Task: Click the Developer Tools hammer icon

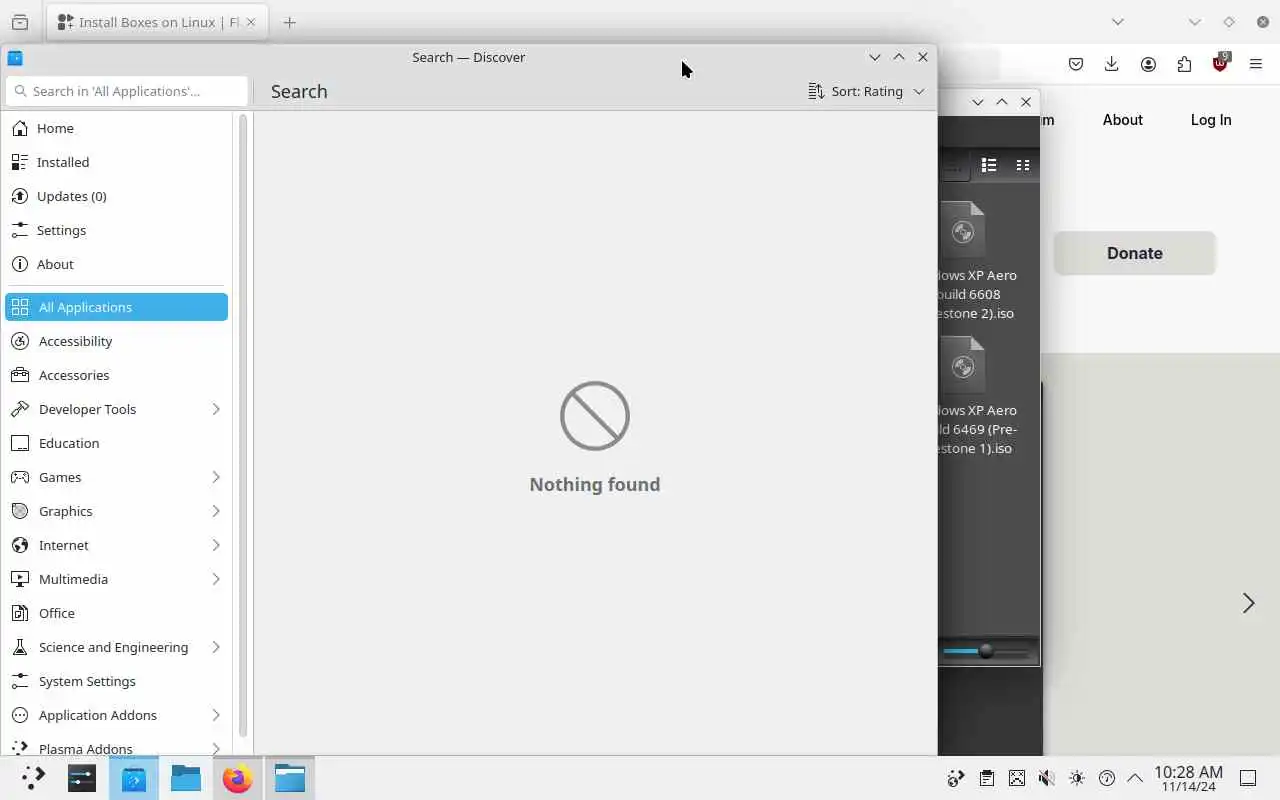Action: point(20,409)
